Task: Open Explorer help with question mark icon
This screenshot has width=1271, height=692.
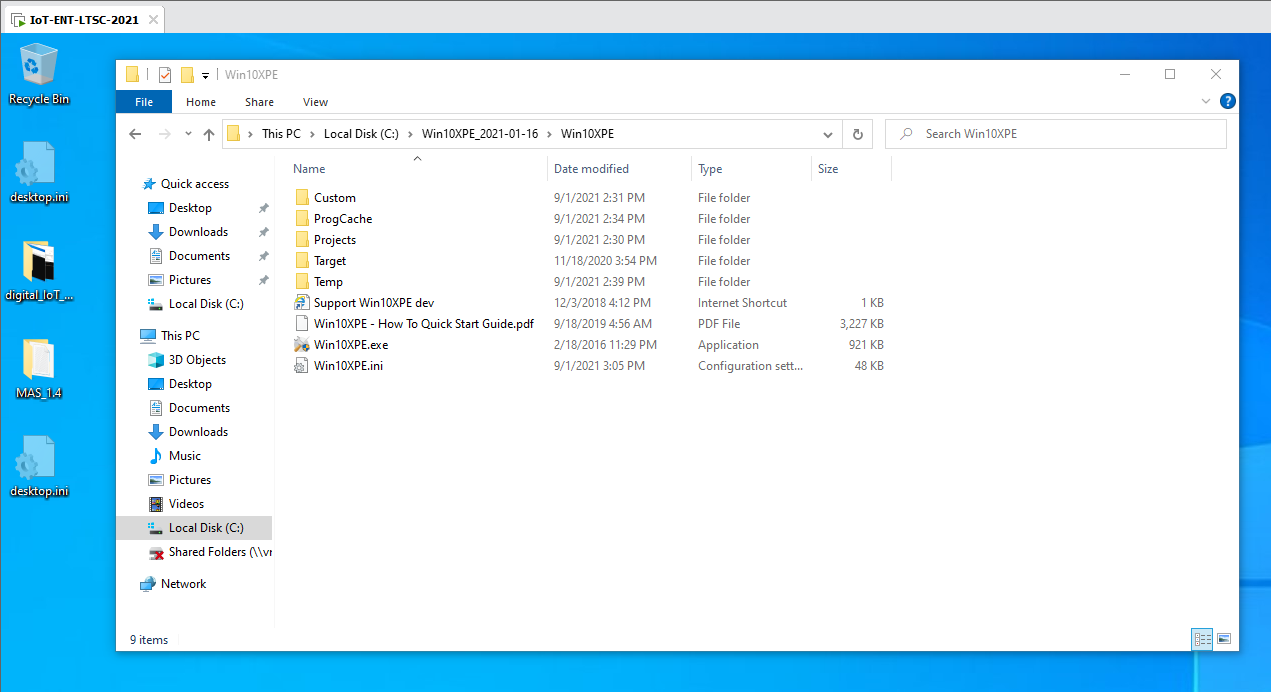Action: coord(1227,101)
